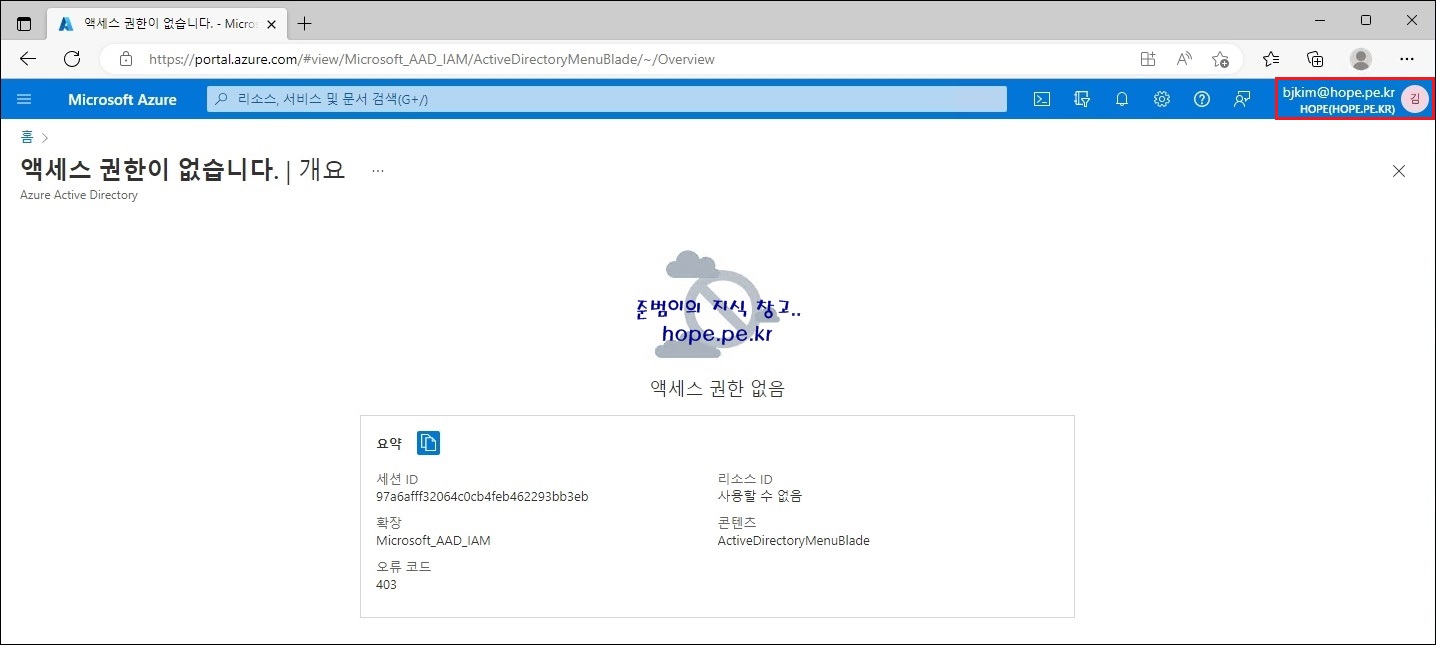1436x645 pixels.
Task: Open Cloud Shell from the Azure header
Action: point(1041,99)
